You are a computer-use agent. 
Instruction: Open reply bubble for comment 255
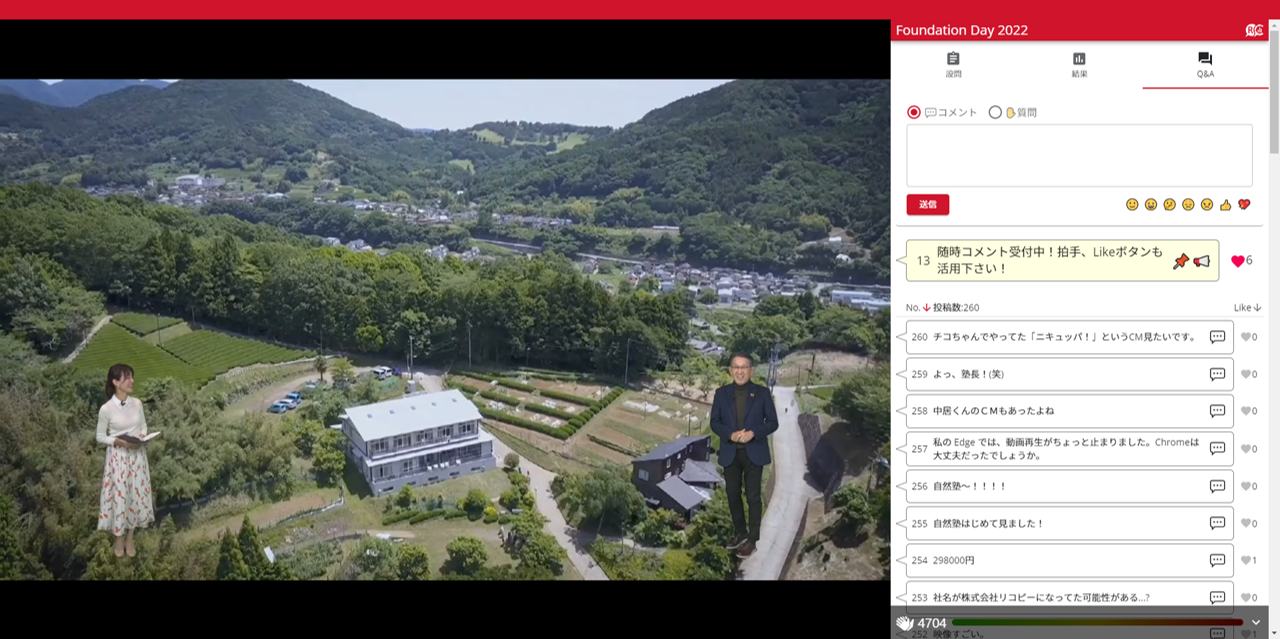1217,523
